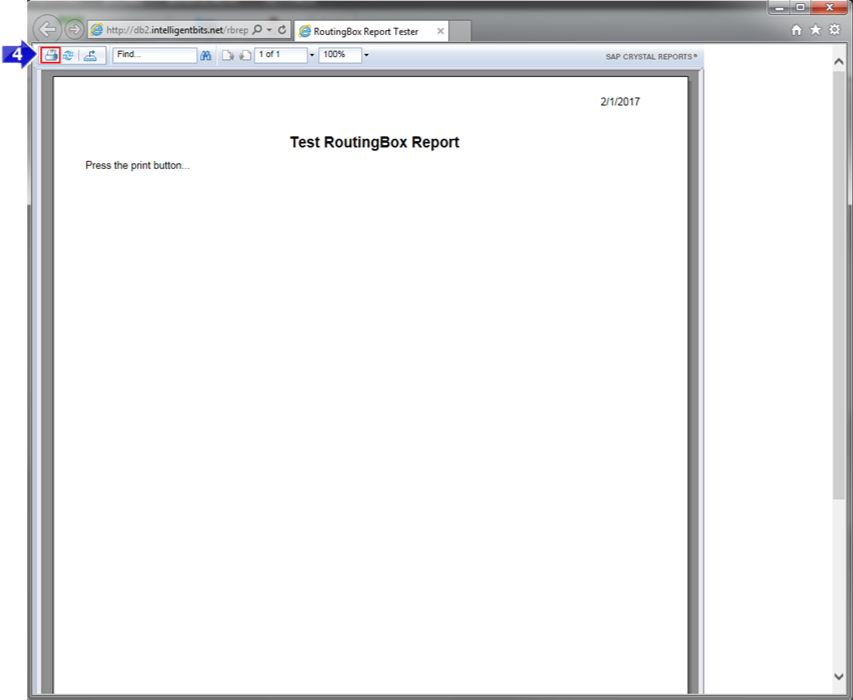Close the Internet Explorer window
The width and height of the screenshot is (853, 700).
(x=829, y=8)
